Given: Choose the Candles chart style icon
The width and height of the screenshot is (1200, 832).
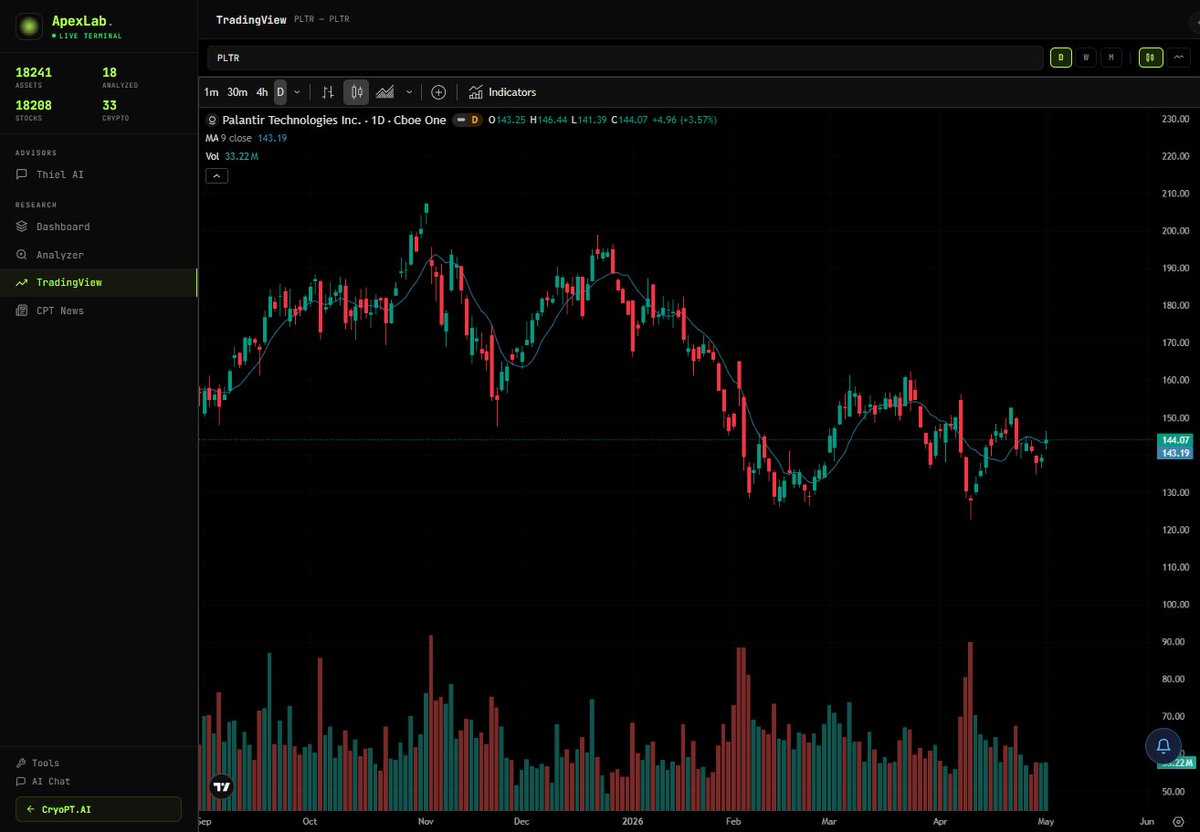Looking at the screenshot, I should (357, 92).
